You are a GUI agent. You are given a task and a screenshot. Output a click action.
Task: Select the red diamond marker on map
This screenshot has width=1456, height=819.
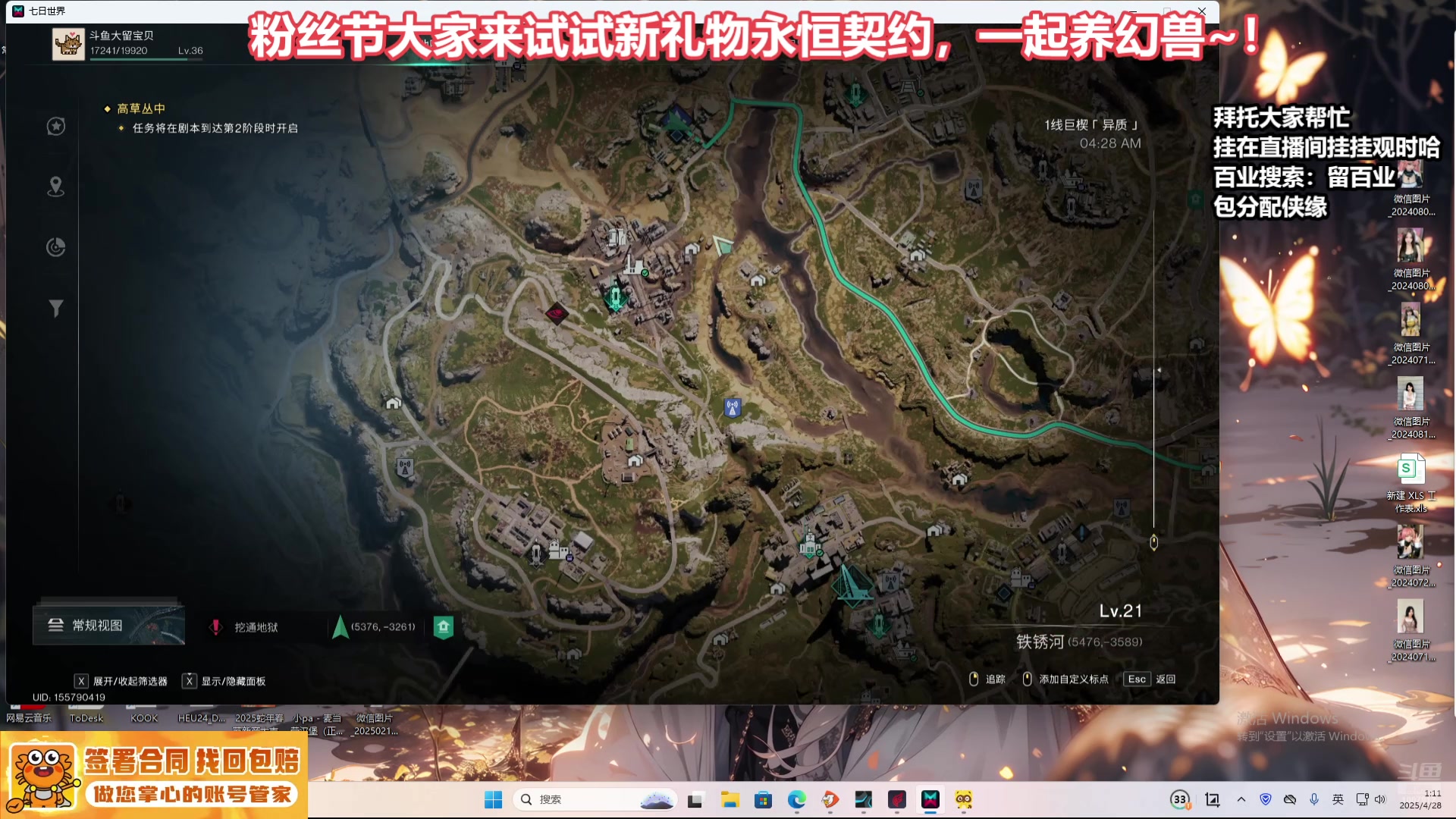pos(557,312)
